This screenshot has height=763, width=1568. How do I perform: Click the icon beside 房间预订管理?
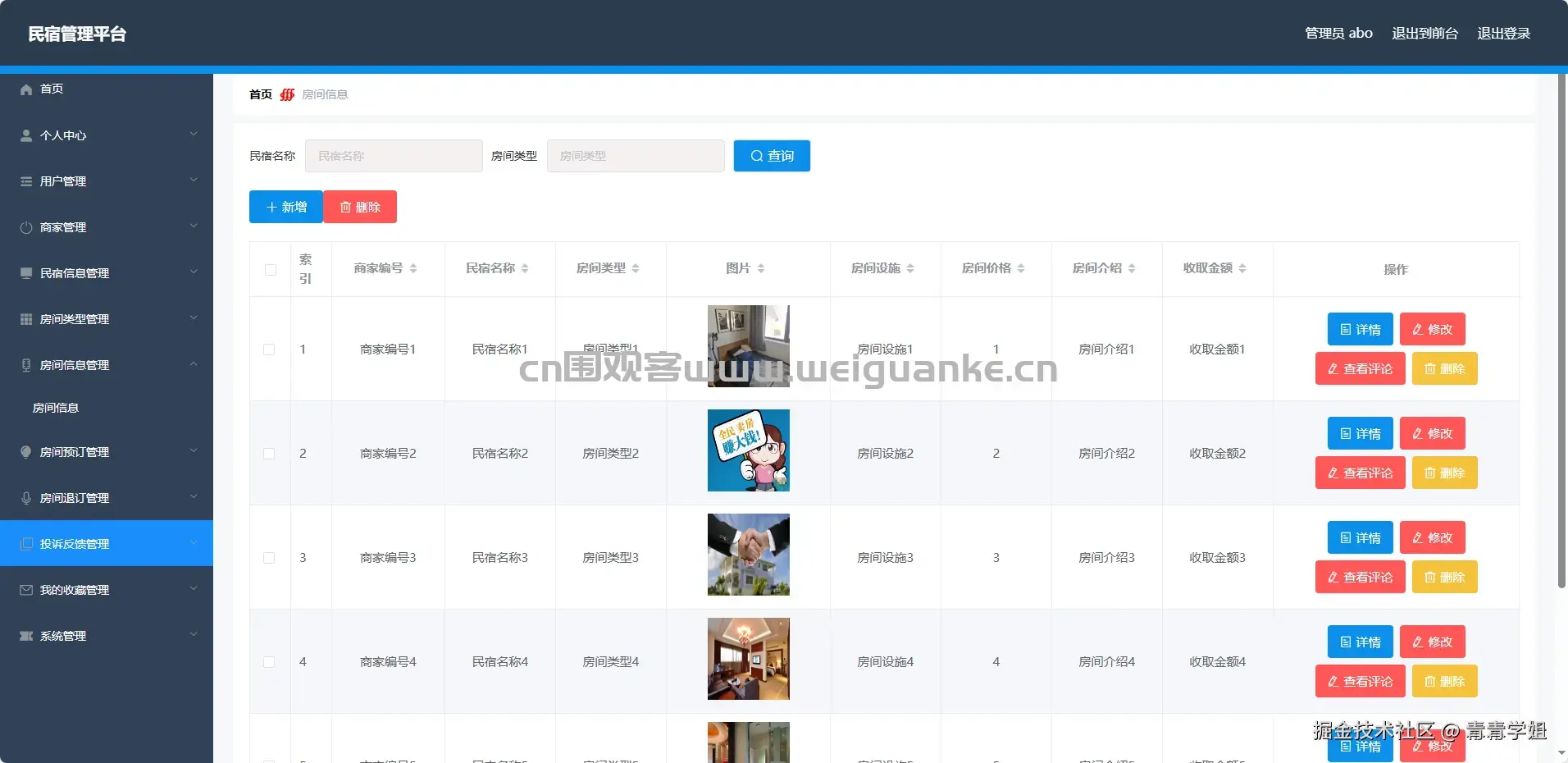(x=26, y=452)
